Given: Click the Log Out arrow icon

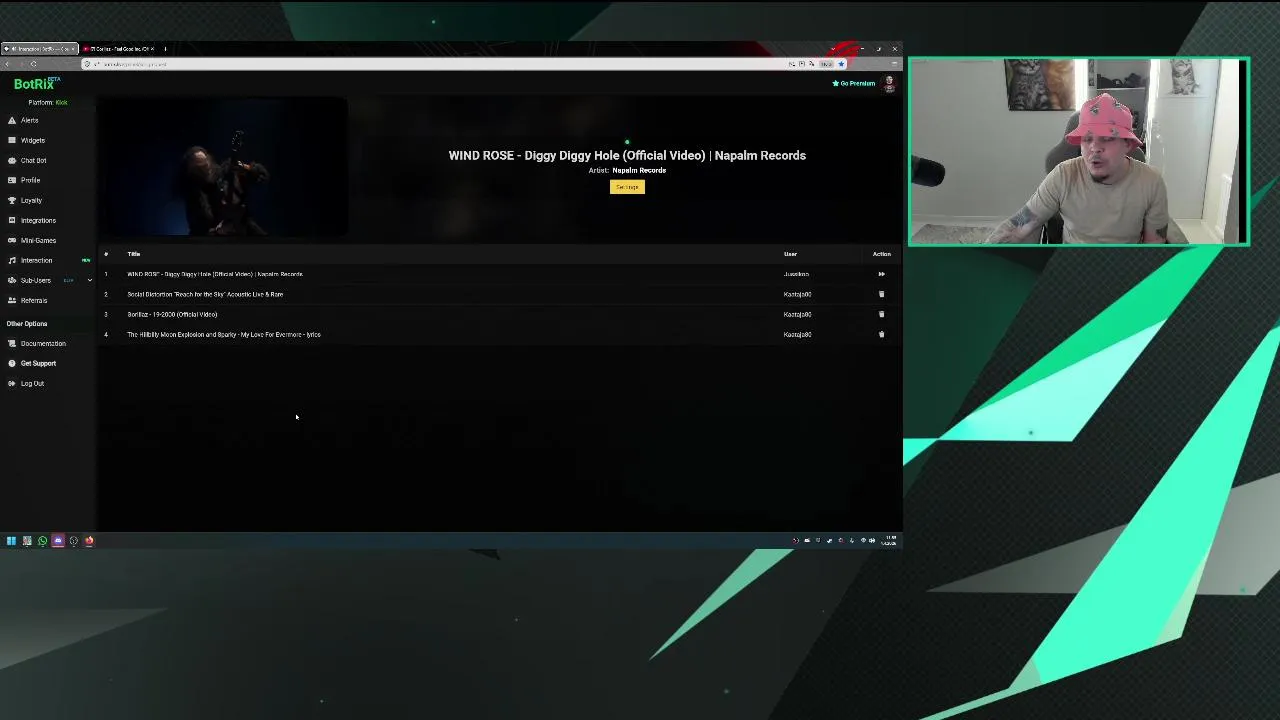Looking at the screenshot, I should 12,383.
